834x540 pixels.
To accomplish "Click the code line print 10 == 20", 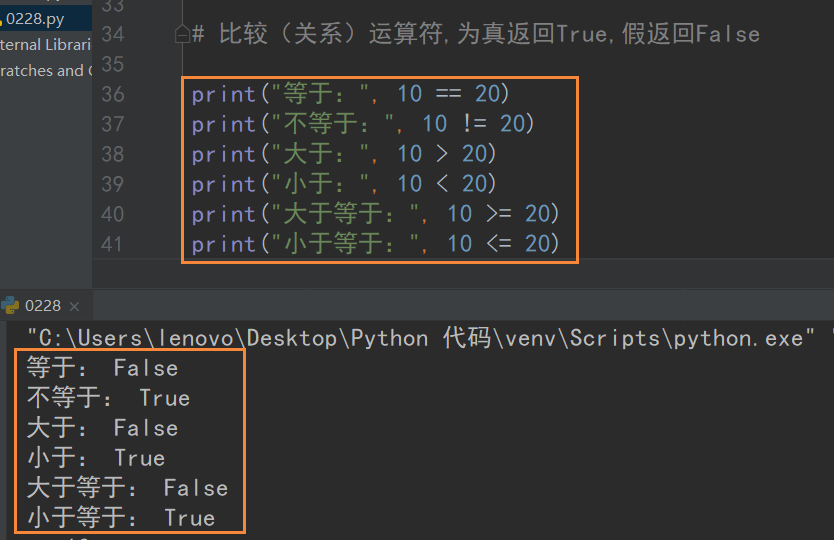I will 351,94.
